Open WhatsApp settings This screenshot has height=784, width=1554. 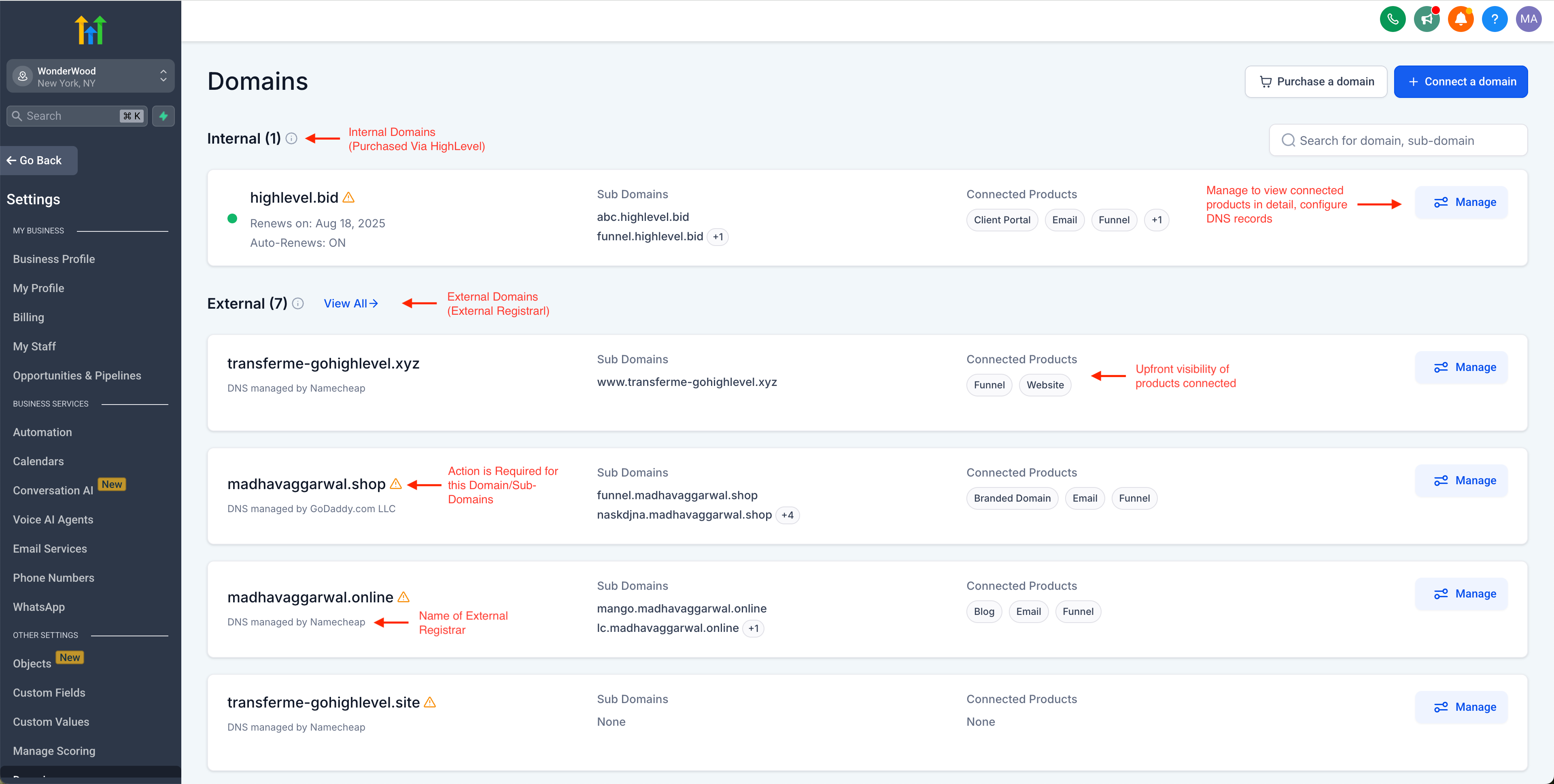pyautogui.click(x=38, y=607)
